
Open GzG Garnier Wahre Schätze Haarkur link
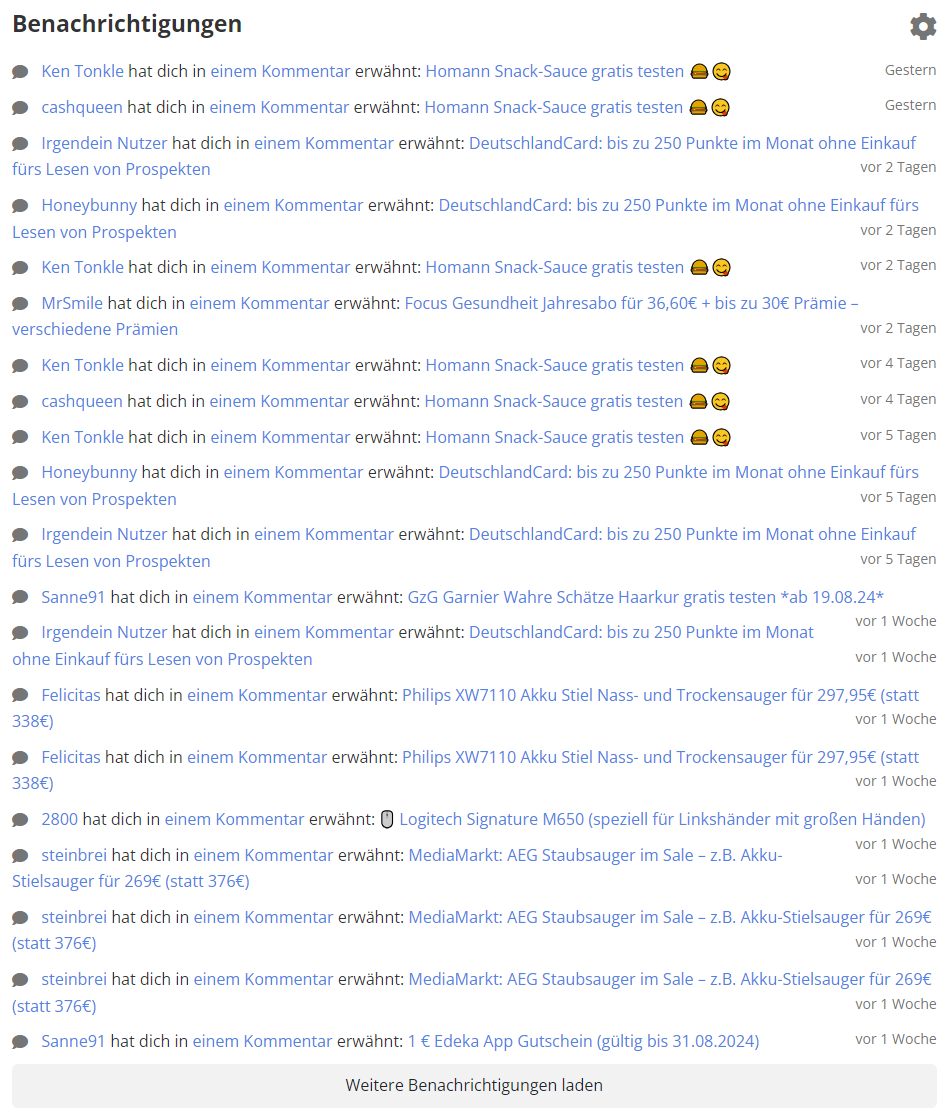[645, 597]
